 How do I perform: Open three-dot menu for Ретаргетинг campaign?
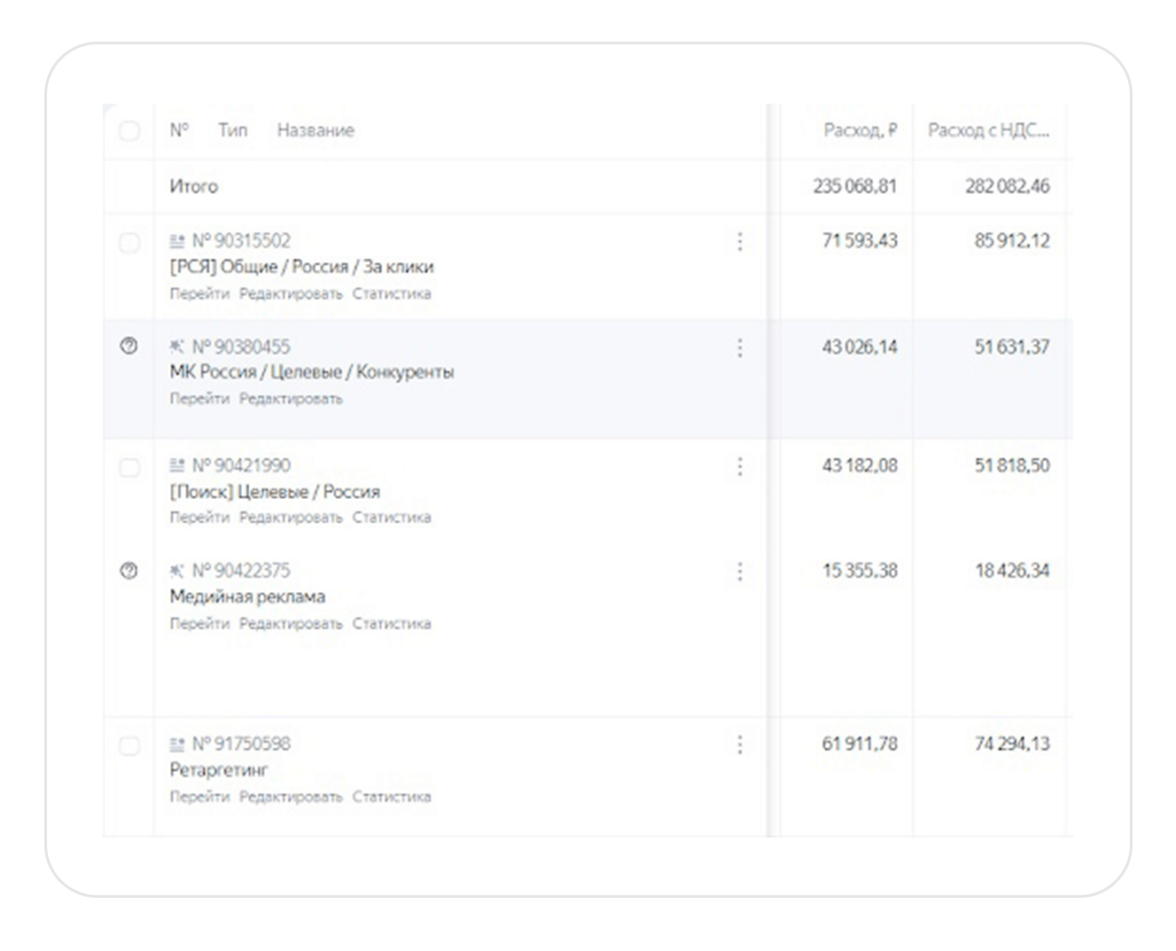[x=740, y=745]
